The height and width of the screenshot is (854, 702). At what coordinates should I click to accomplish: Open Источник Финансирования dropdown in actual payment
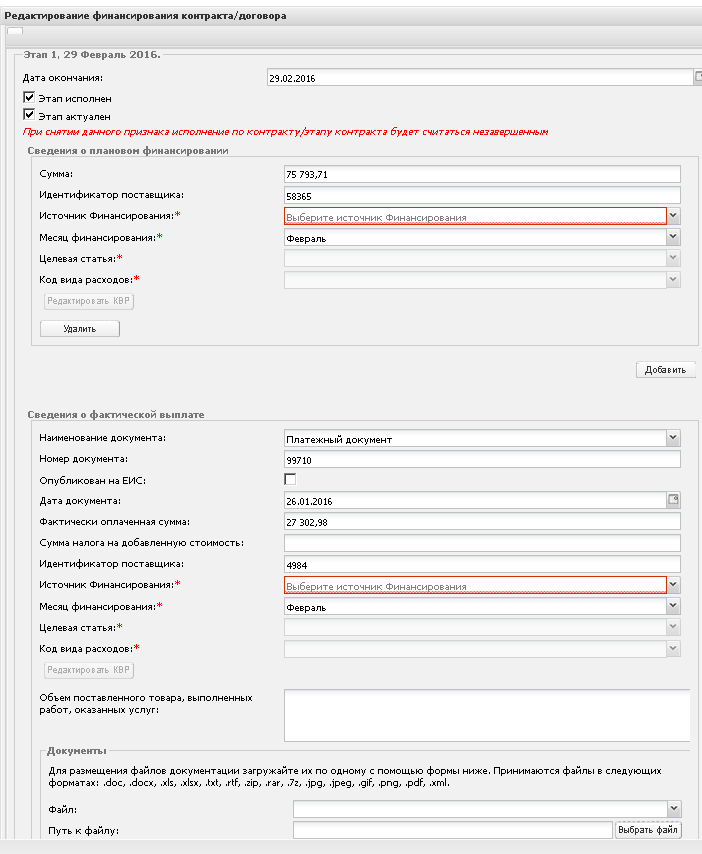point(673,585)
